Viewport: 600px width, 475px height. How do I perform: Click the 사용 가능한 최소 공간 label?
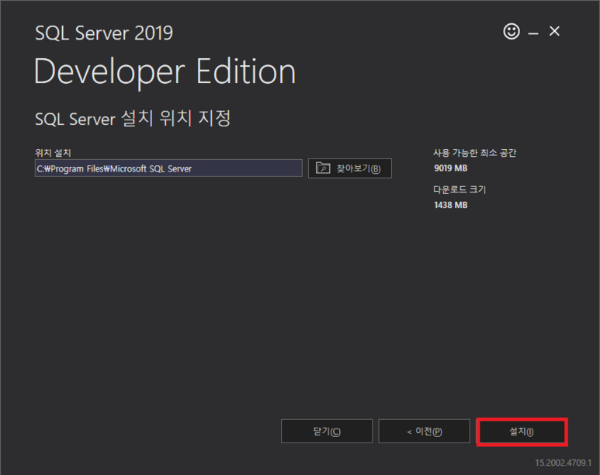(474, 153)
